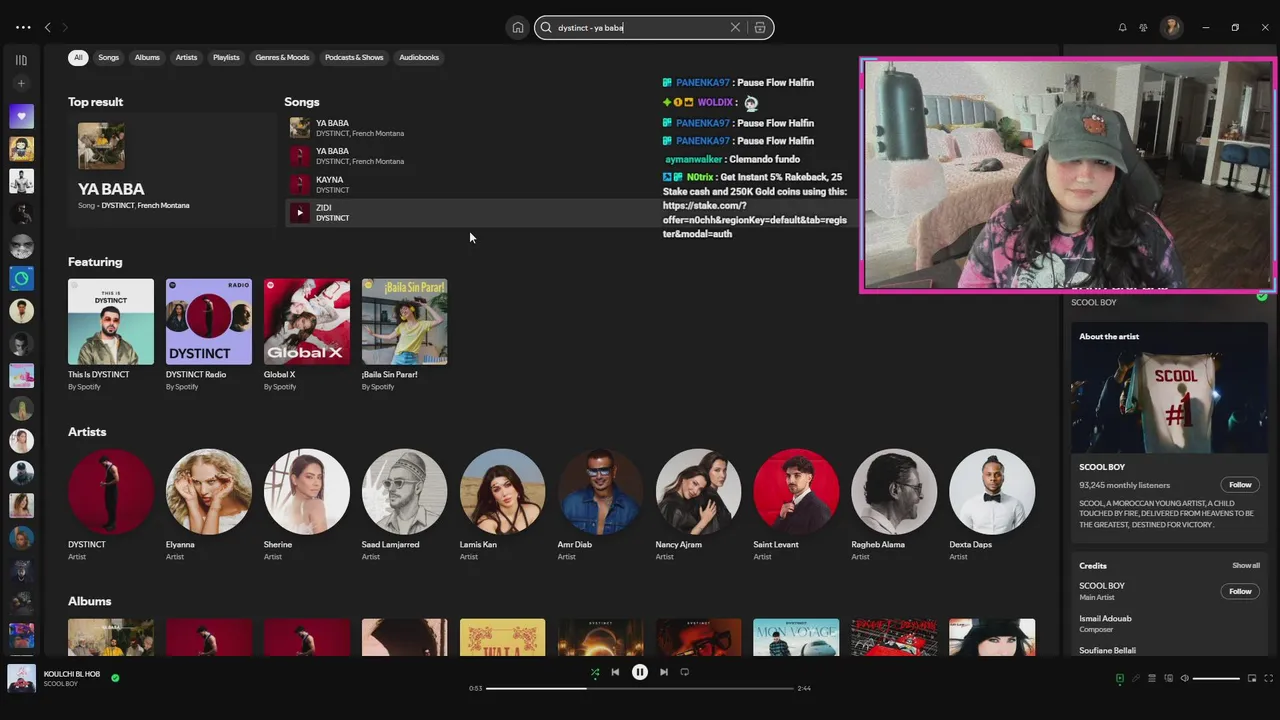Open the miniplayer
1280x720 pixels.
tap(1251, 678)
